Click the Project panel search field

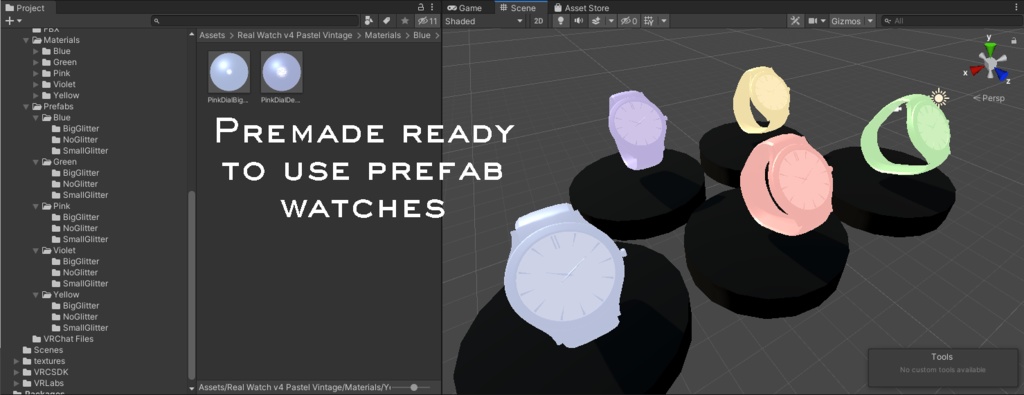point(255,21)
